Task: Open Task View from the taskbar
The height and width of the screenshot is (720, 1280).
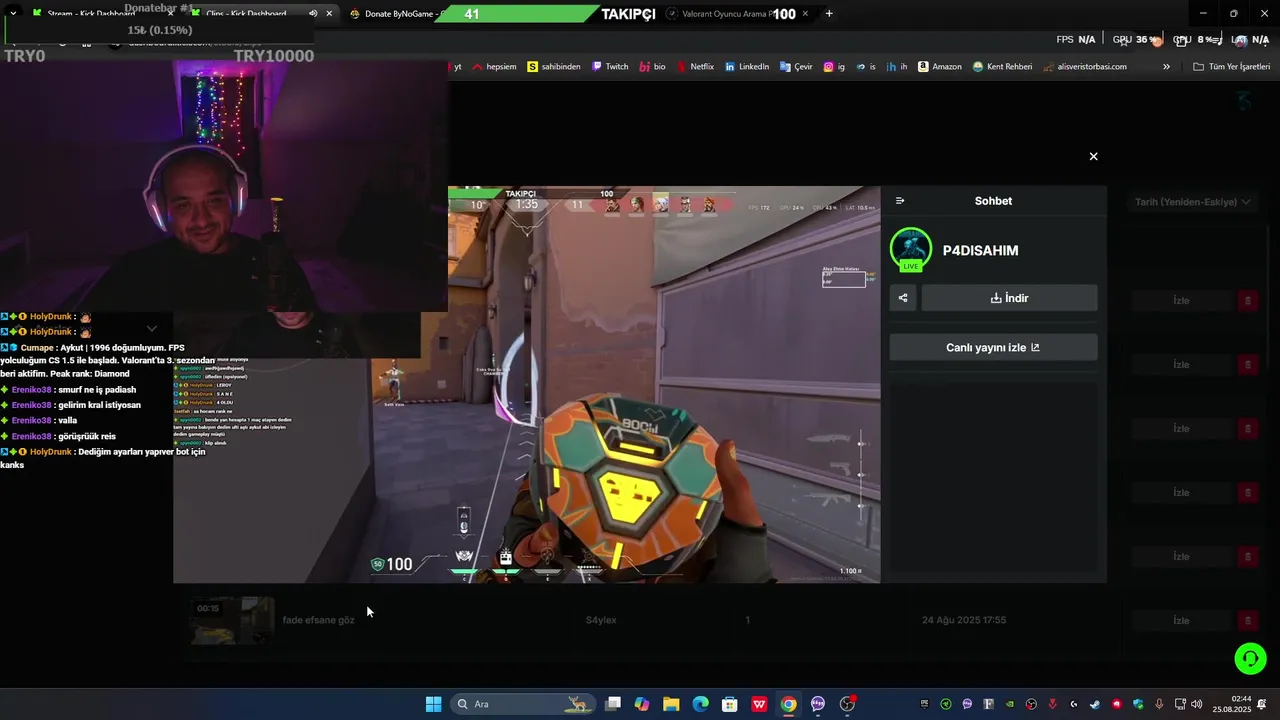Action: click(613, 704)
